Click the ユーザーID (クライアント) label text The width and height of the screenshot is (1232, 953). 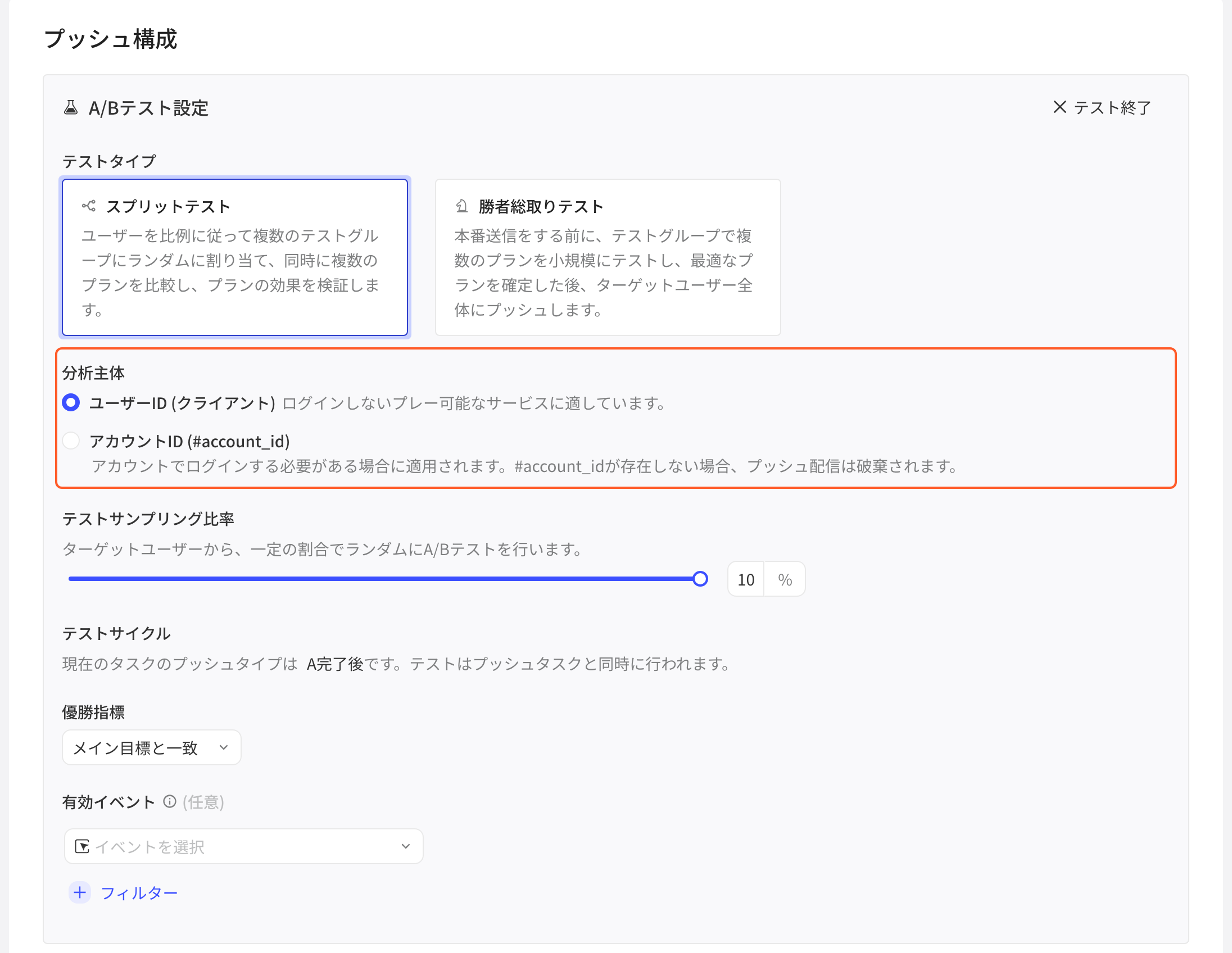[x=182, y=403]
